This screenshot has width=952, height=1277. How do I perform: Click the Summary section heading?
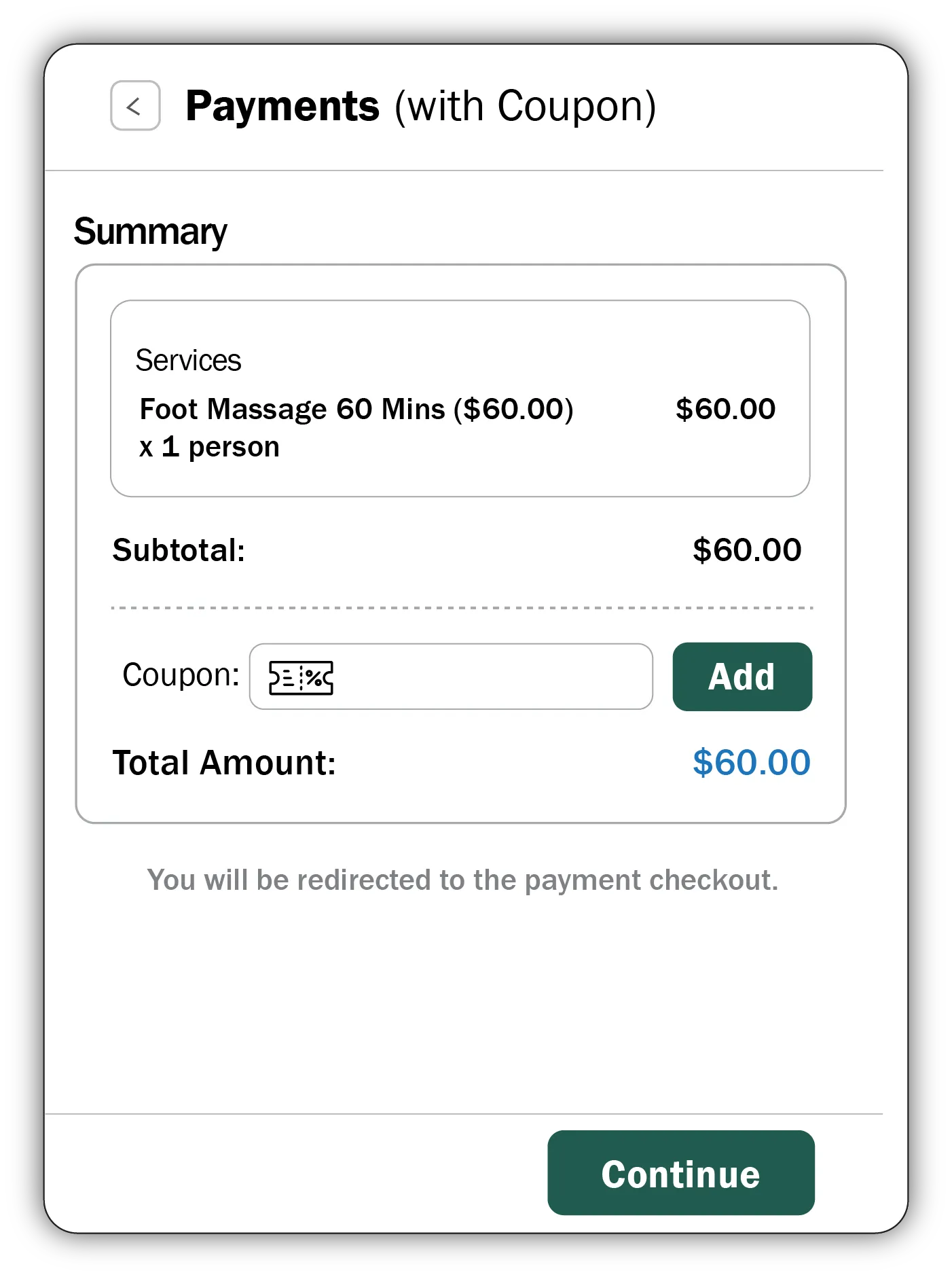150,231
